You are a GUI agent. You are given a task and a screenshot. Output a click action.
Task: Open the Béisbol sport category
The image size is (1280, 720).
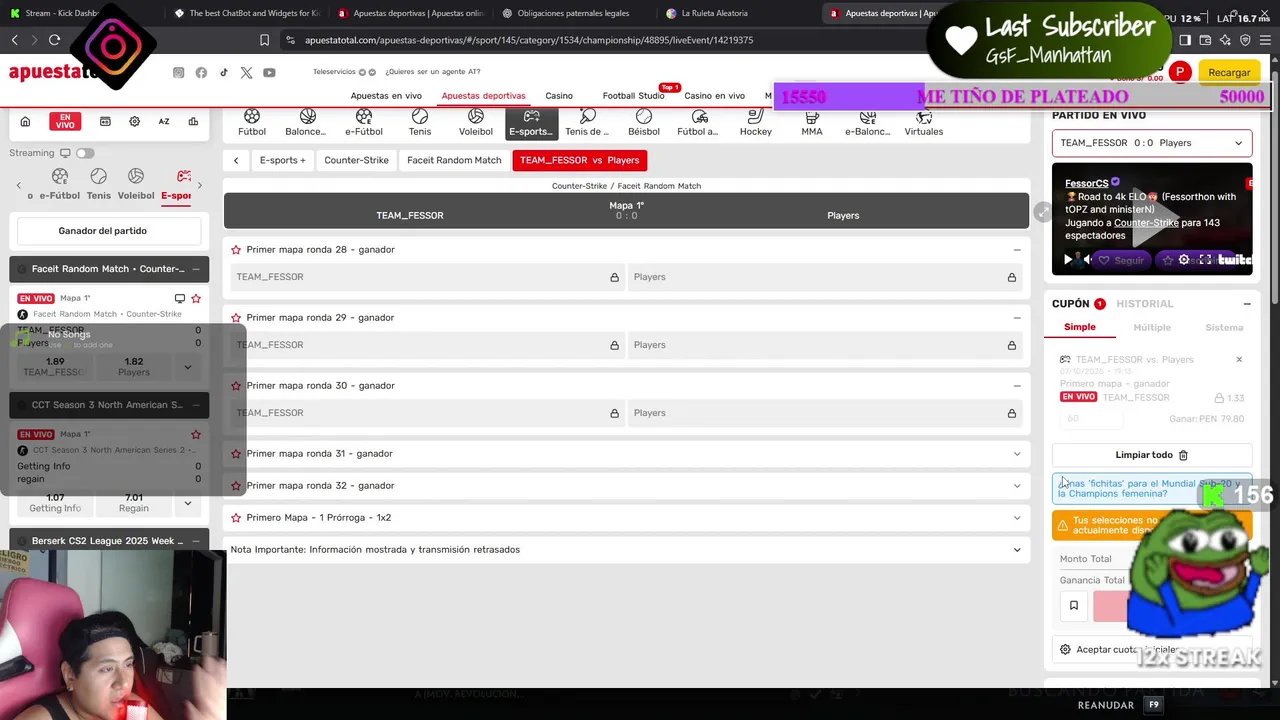[644, 122]
